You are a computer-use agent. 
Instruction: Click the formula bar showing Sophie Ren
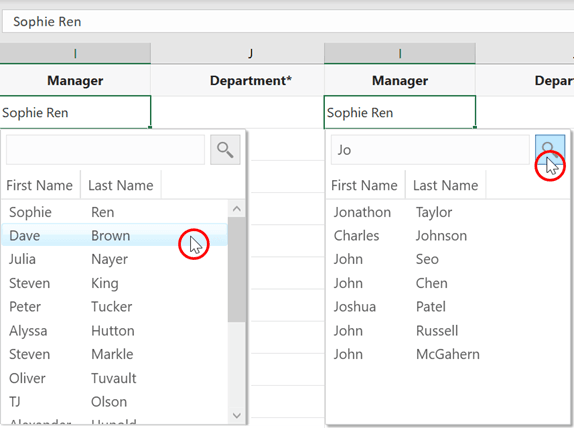(x=288, y=22)
